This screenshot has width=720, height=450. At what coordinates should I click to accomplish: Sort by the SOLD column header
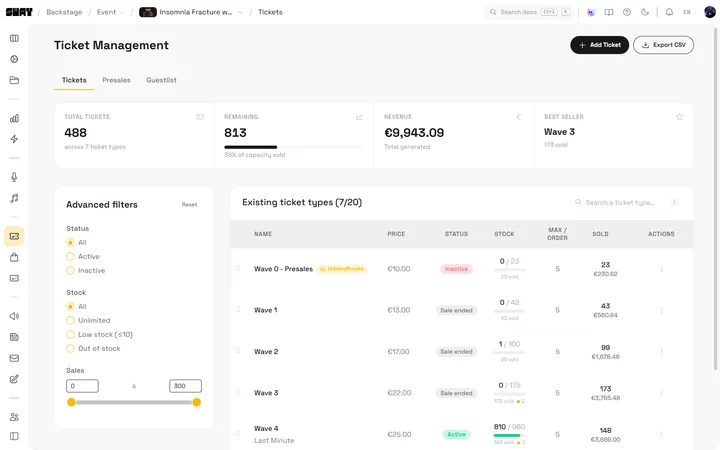coord(600,234)
